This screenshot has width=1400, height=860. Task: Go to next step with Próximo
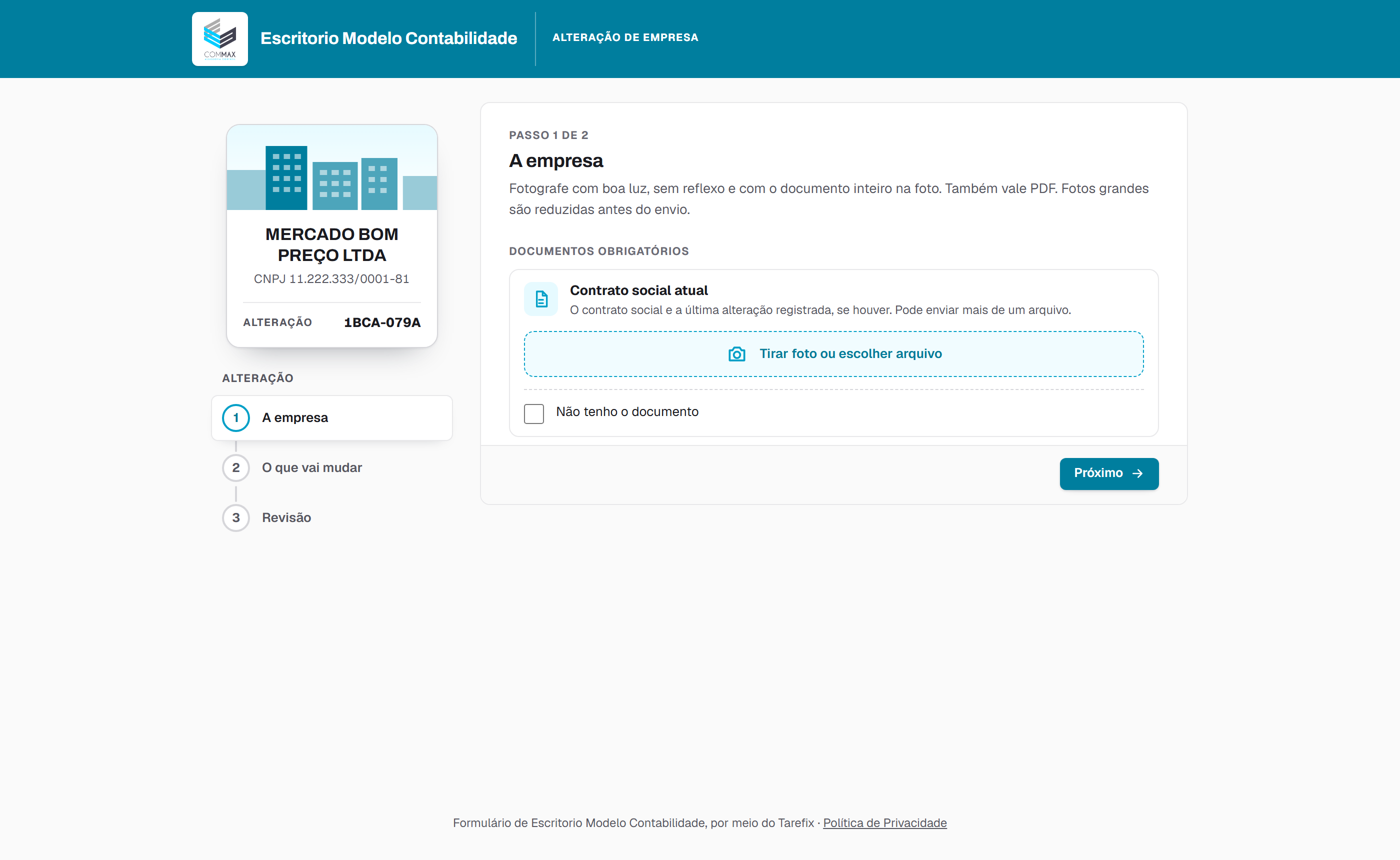1108,473
